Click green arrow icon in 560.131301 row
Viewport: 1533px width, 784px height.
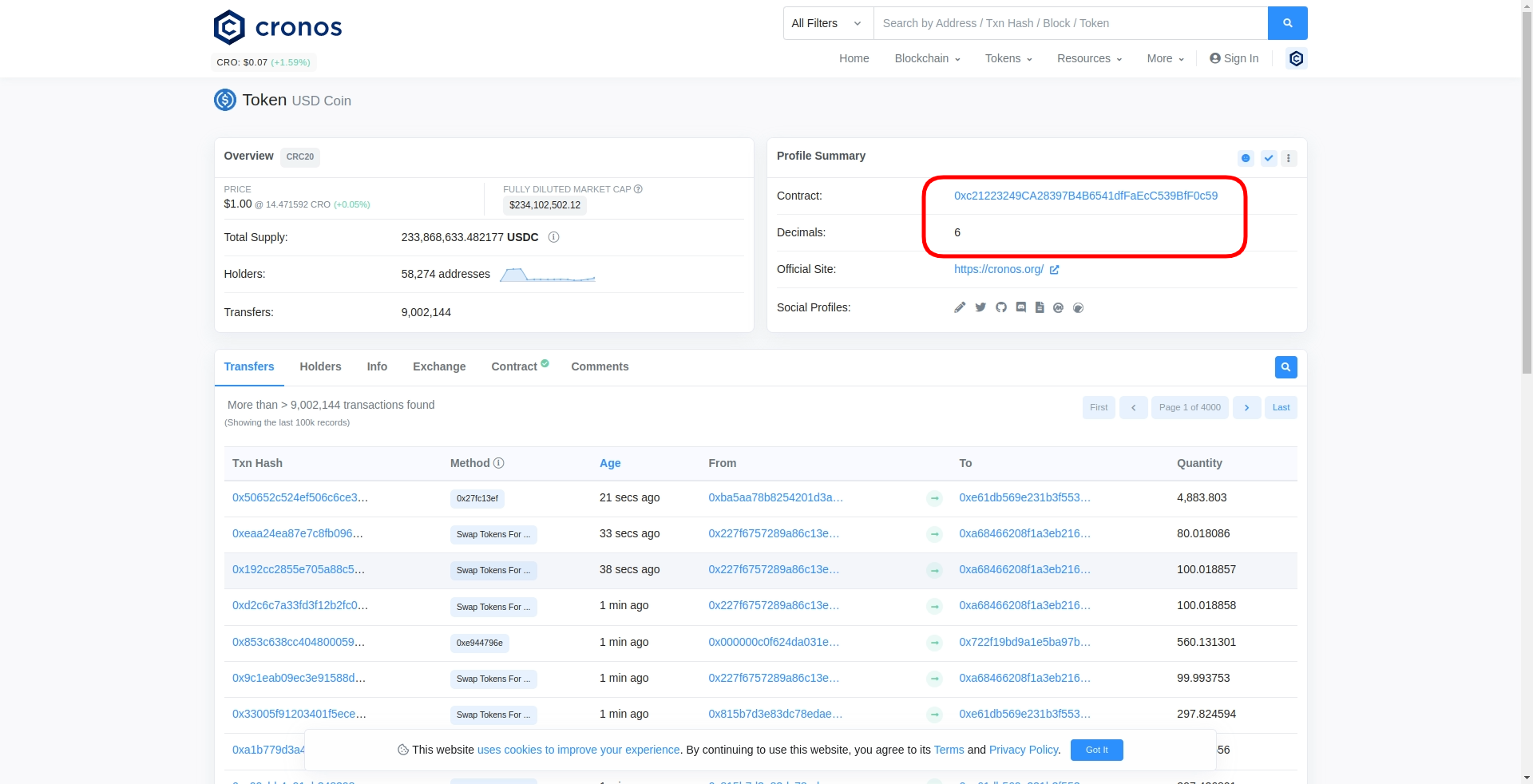point(934,643)
